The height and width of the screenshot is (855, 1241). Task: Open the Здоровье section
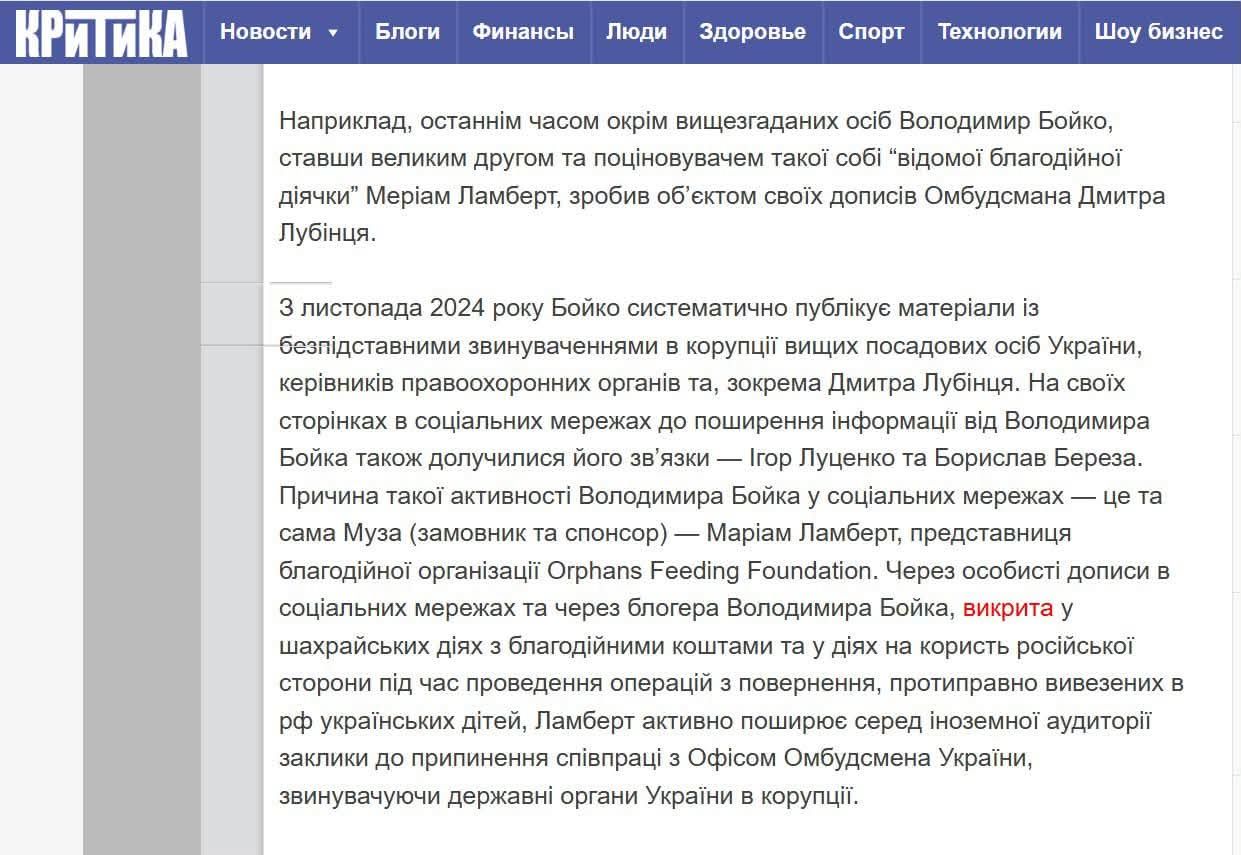752,32
